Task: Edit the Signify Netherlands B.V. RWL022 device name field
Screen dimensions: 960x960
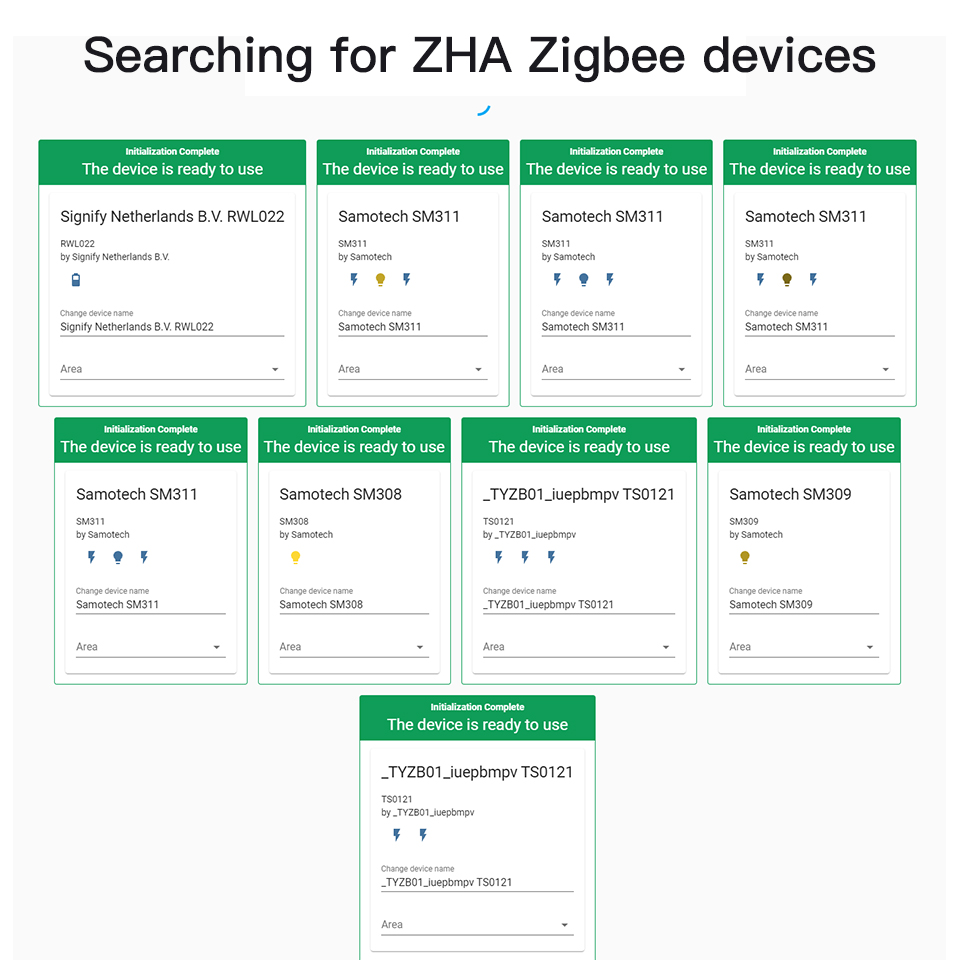Action: pyautogui.click(x=172, y=327)
